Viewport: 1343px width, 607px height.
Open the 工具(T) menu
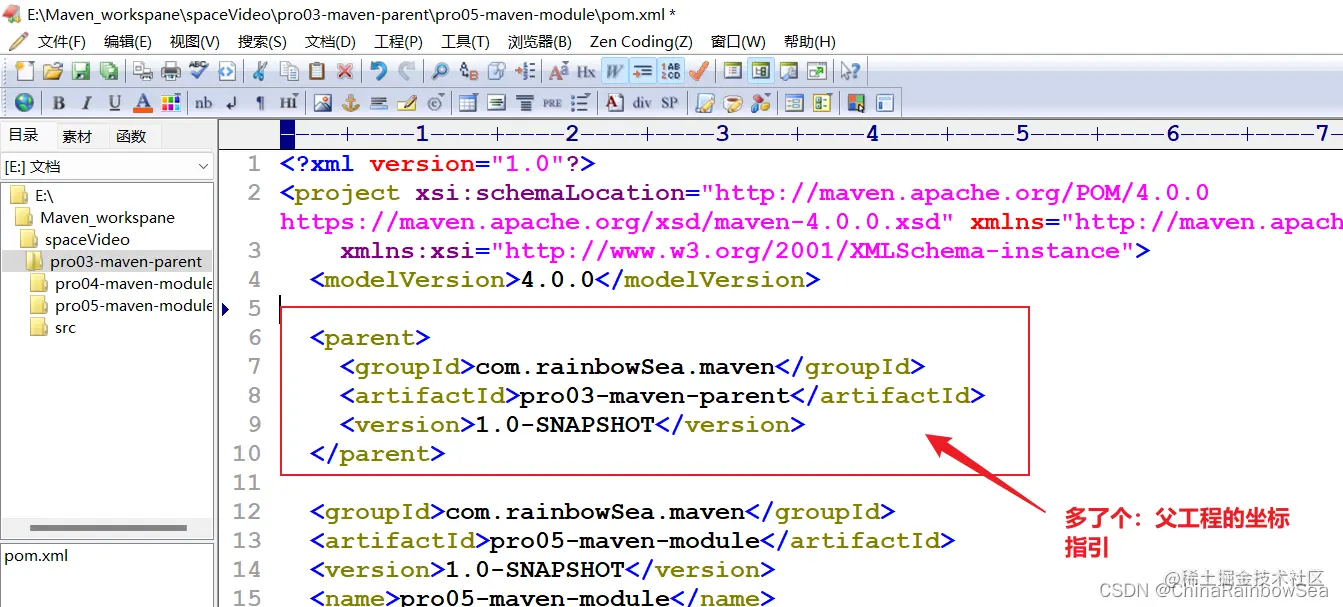point(465,41)
